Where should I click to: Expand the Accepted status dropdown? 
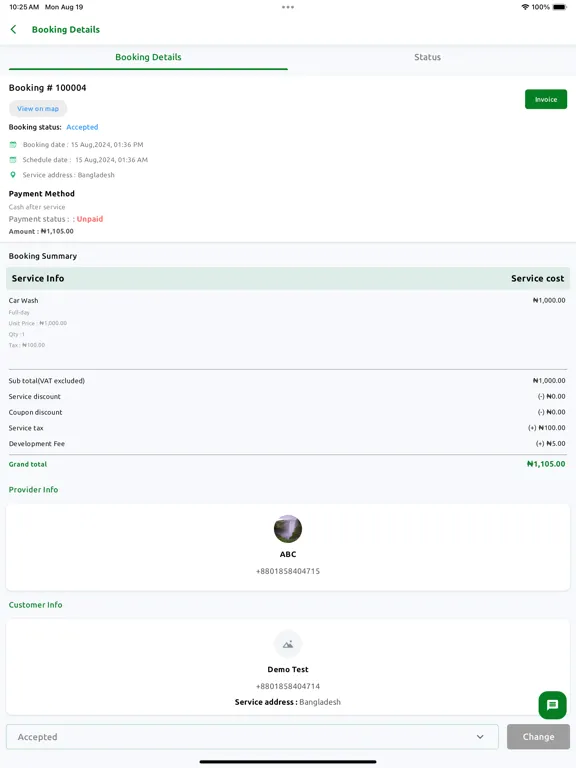(252, 737)
